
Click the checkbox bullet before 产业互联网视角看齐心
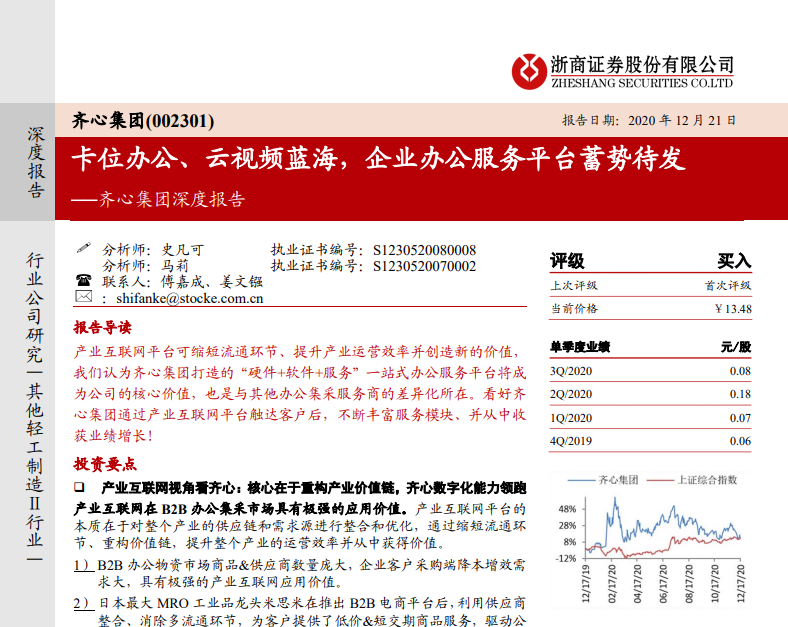pyautogui.click(x=79, y=486)
